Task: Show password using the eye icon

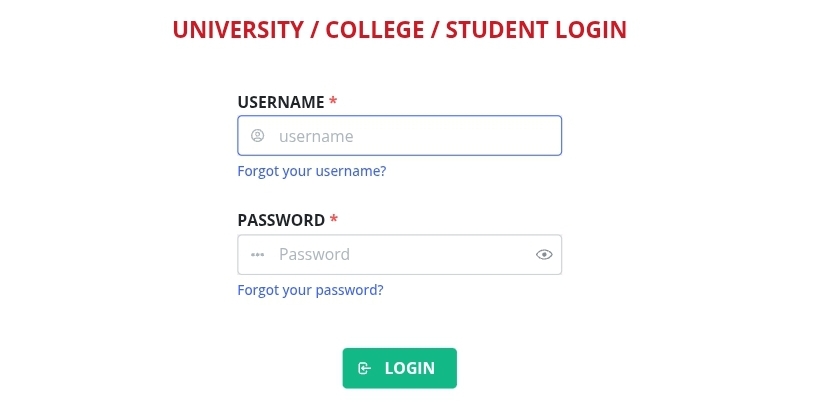Action: 544,255
